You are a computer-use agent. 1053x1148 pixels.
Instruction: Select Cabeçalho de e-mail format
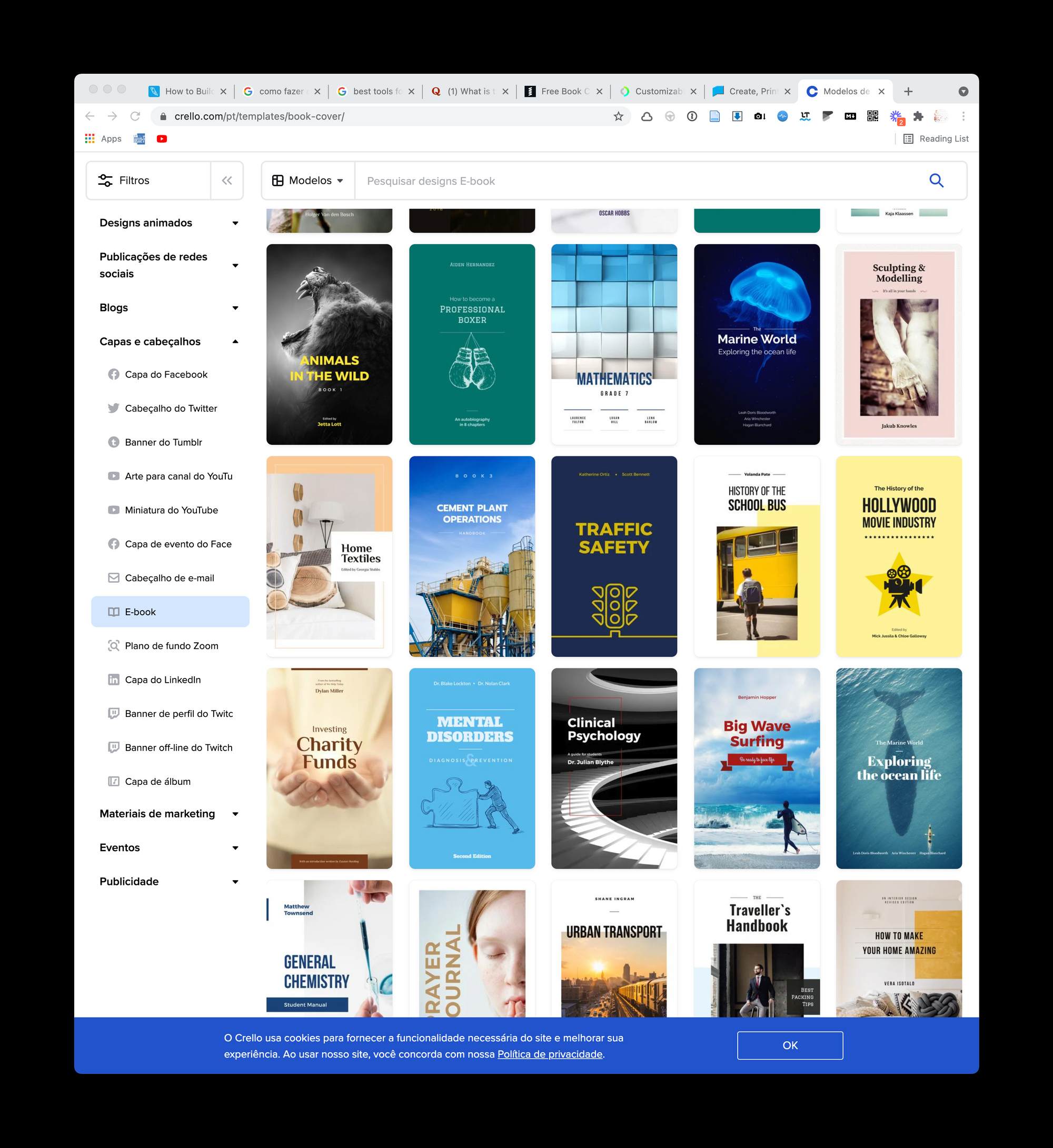171,578
